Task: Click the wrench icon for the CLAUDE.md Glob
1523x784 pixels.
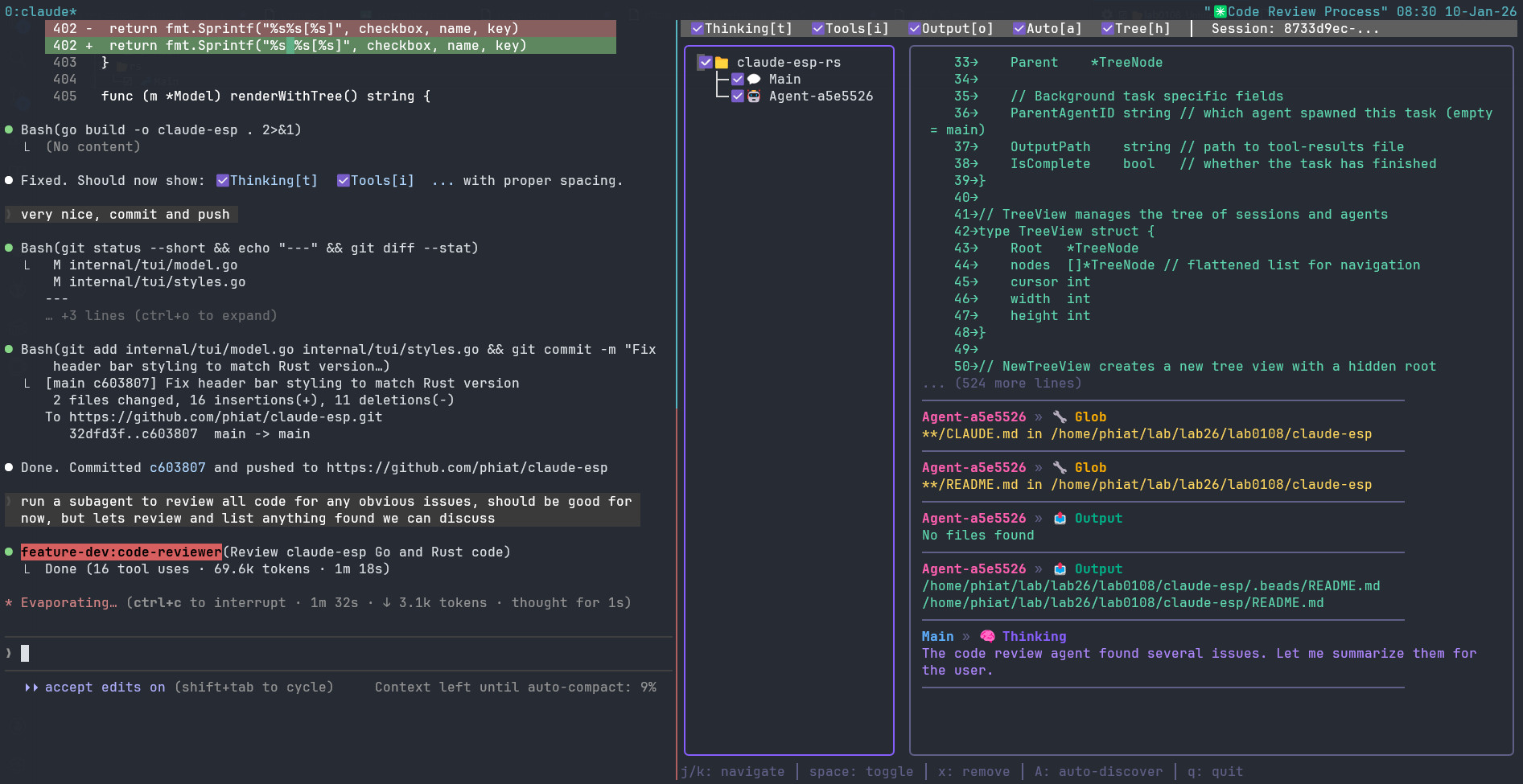Action: 1060,417
